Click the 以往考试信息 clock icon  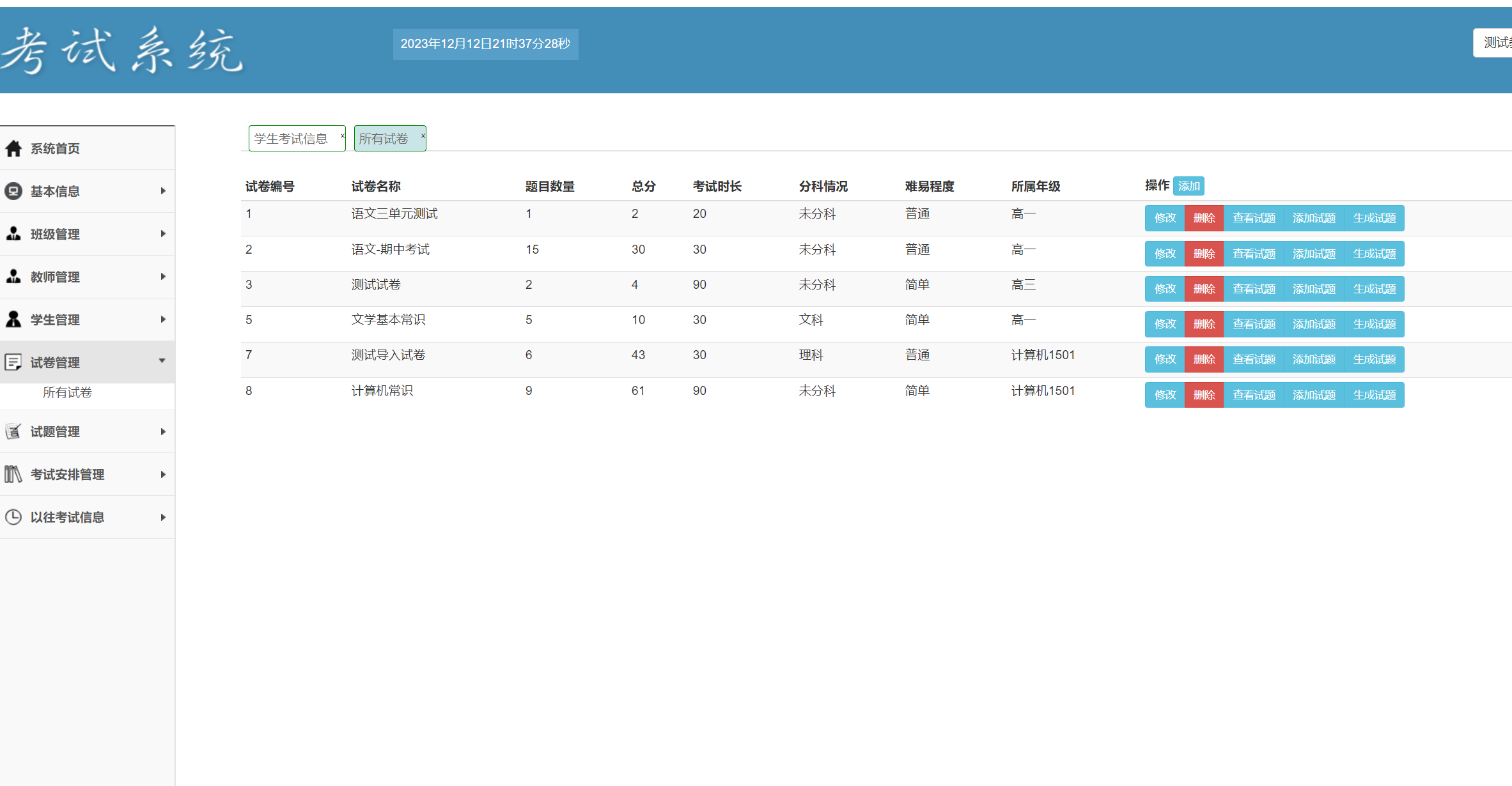13,517
